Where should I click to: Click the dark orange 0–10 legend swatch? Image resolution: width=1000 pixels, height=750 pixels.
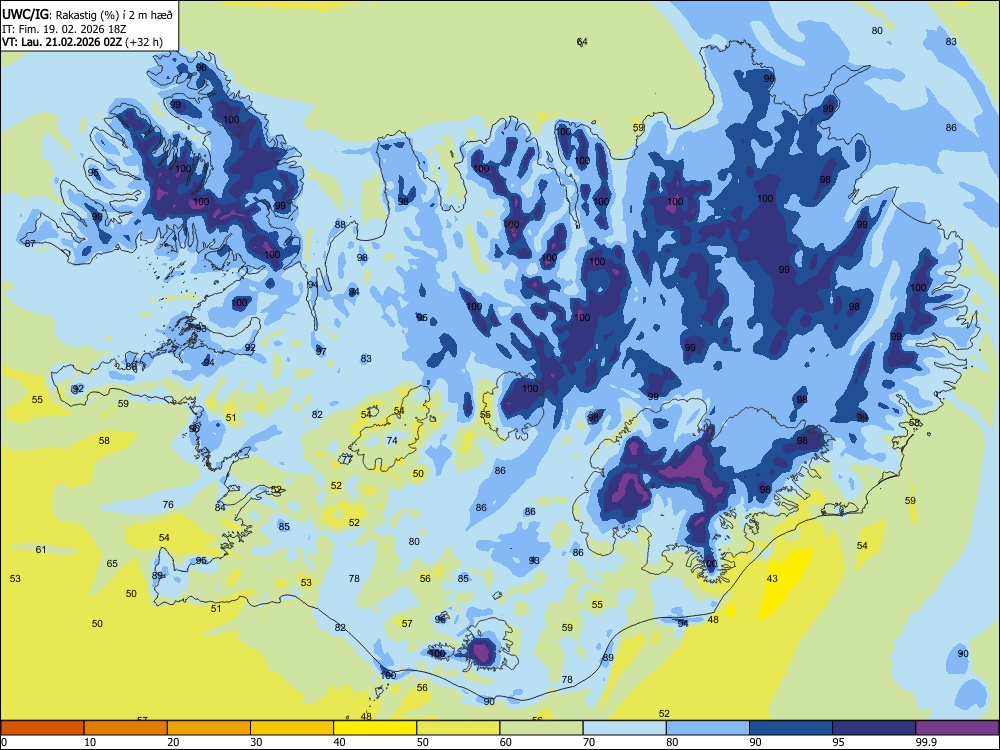[42, 728]
